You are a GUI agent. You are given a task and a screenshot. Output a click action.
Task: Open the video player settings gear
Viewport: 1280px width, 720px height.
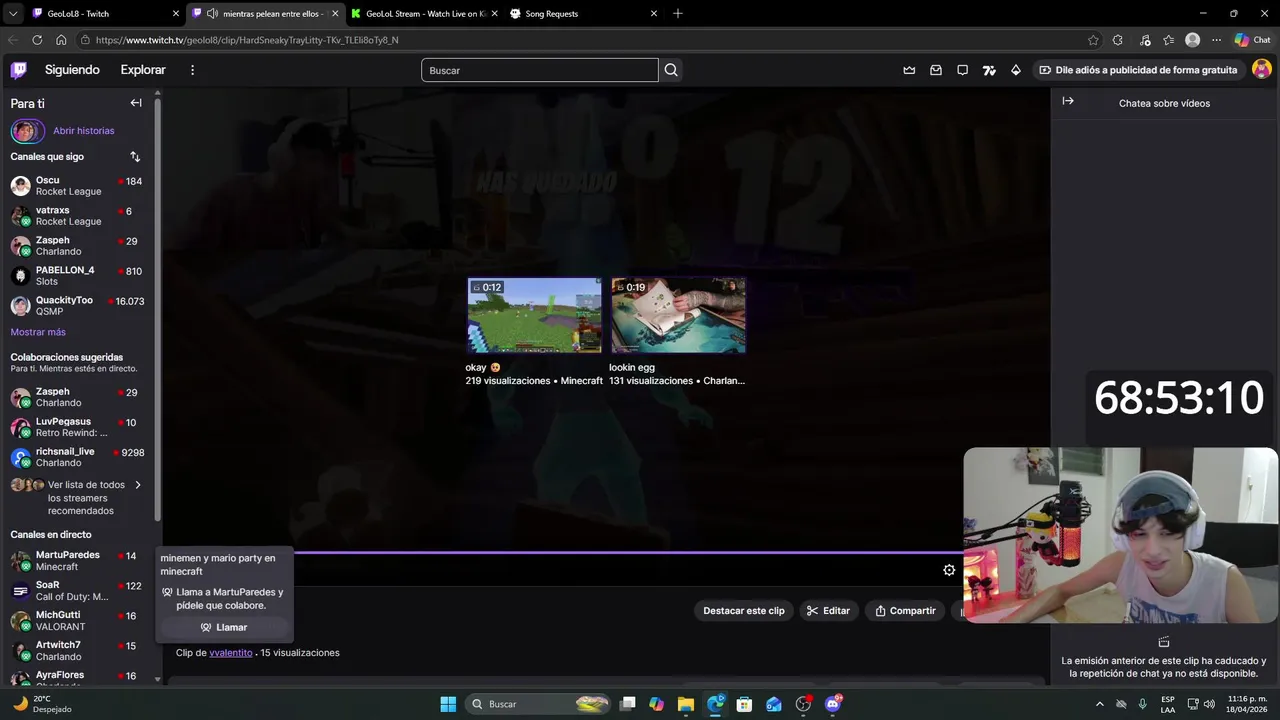(949, 570)
